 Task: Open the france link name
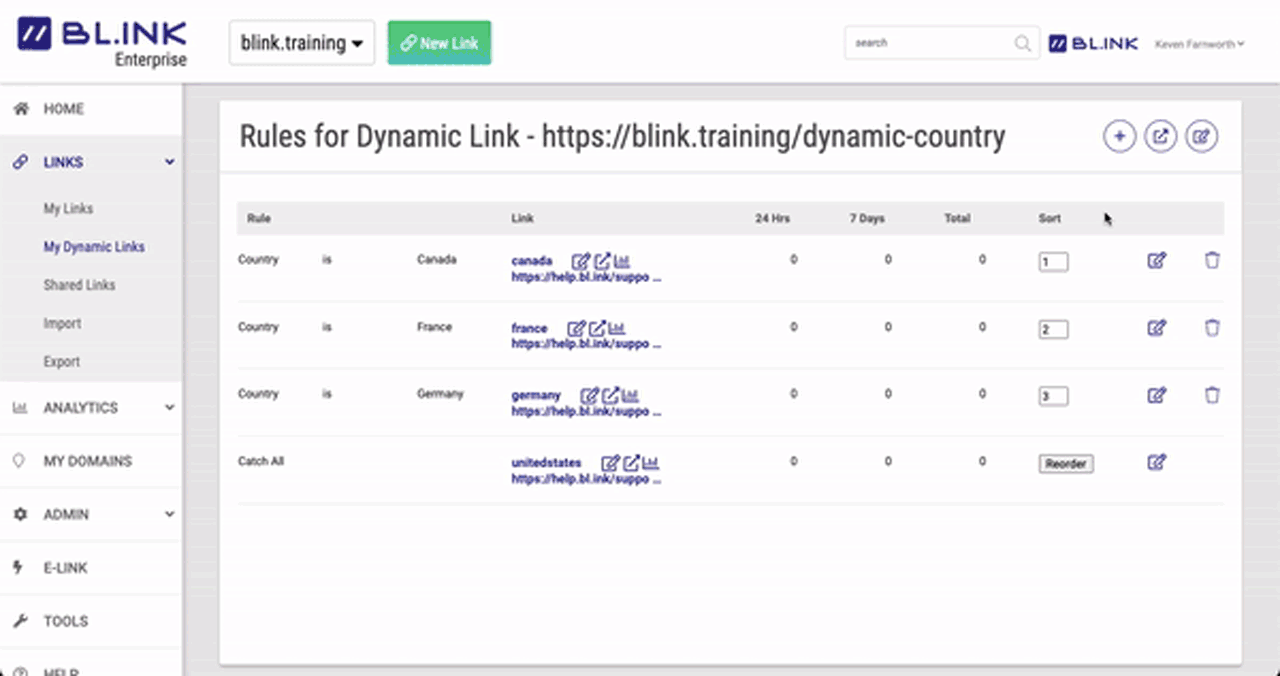click(x=529, y=328)
